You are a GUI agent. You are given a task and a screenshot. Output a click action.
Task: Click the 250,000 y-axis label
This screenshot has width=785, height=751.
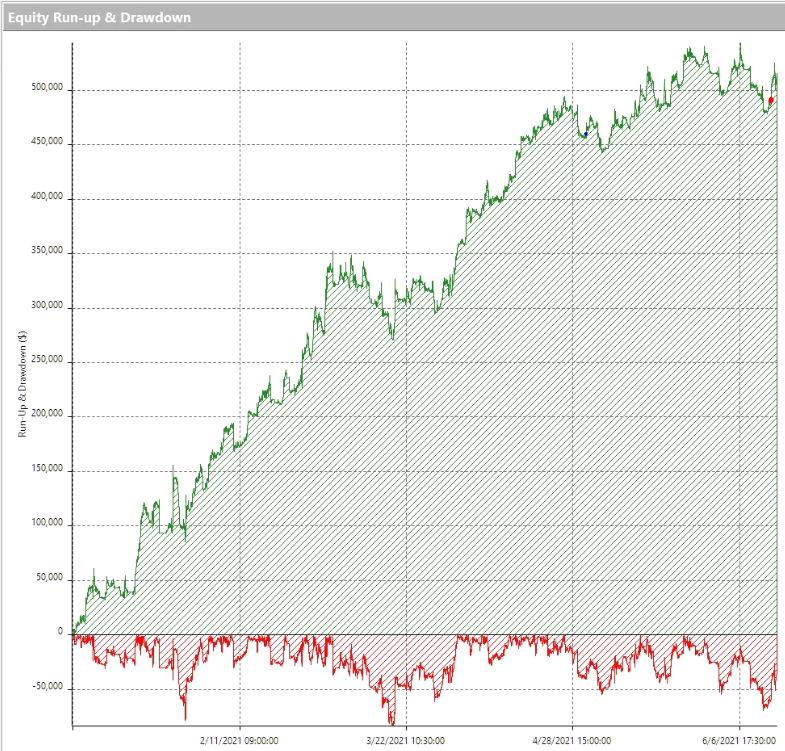[x=47, y=359]
